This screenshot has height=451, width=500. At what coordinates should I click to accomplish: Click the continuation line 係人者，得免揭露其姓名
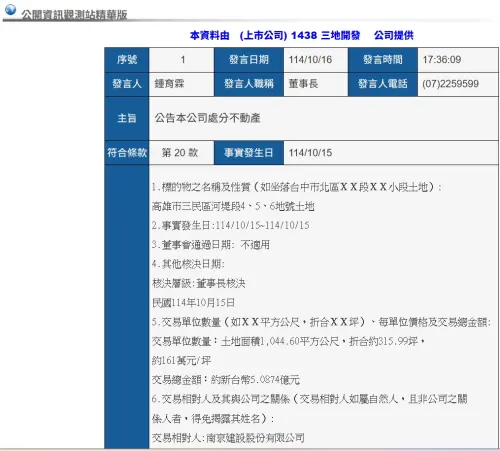pyautogui.click(x=213, y=418)
